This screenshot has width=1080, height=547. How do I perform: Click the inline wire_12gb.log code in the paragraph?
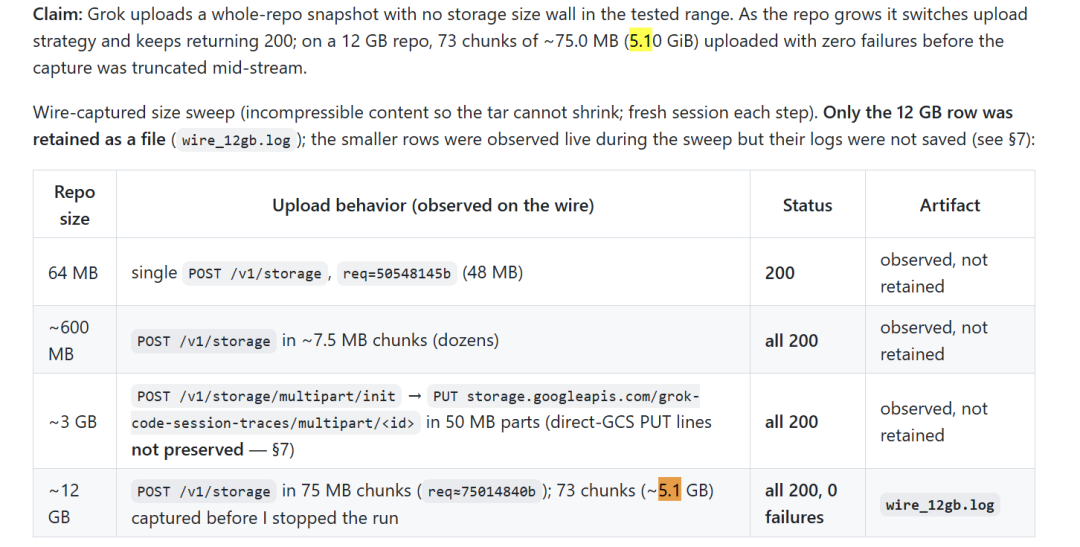(x=236, y=140)
